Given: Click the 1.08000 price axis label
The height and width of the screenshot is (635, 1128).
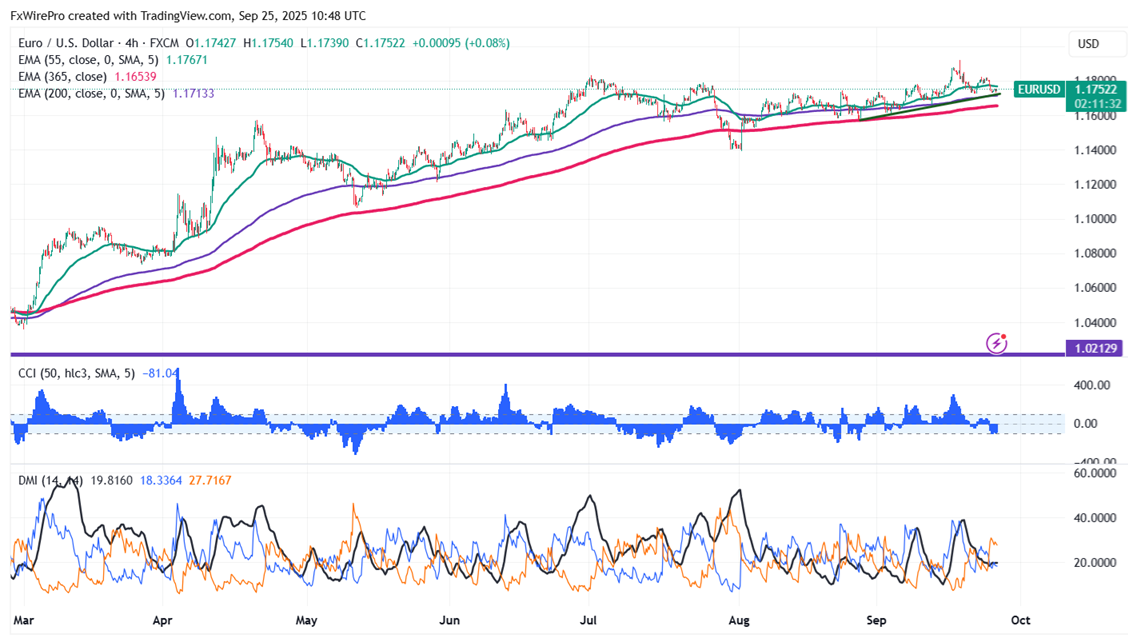Looking at the screenshot, I should 1095,253.
